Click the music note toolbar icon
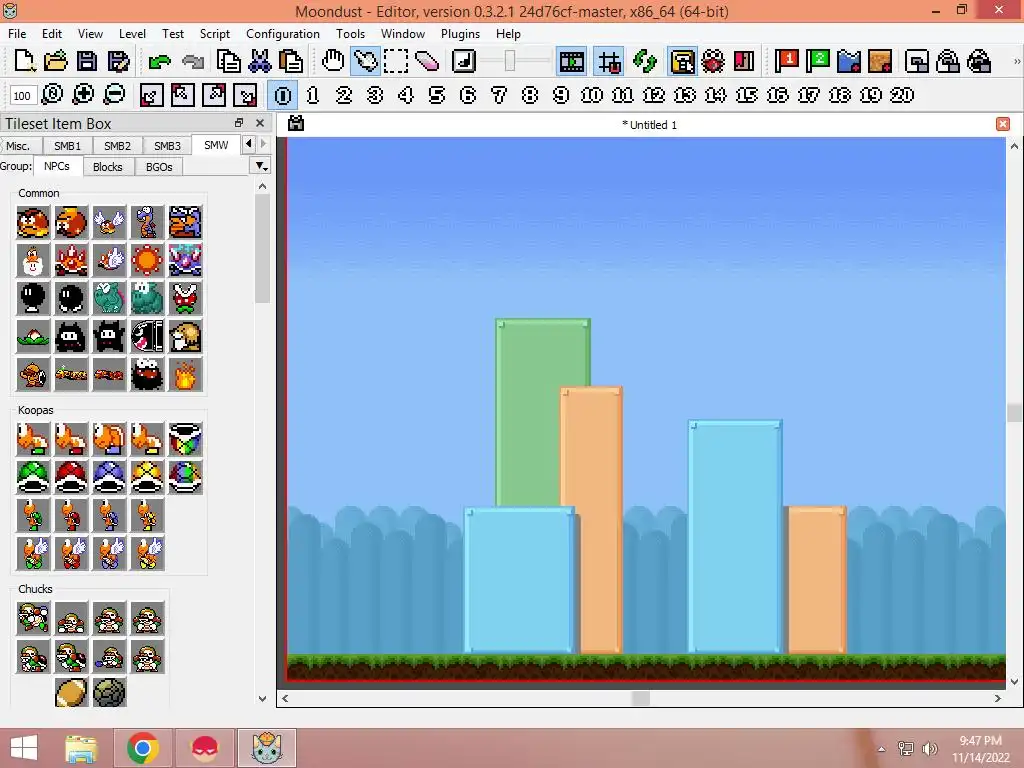Image resolution: width=1024 pixels, height=768 pixels. tap(464, 61)
